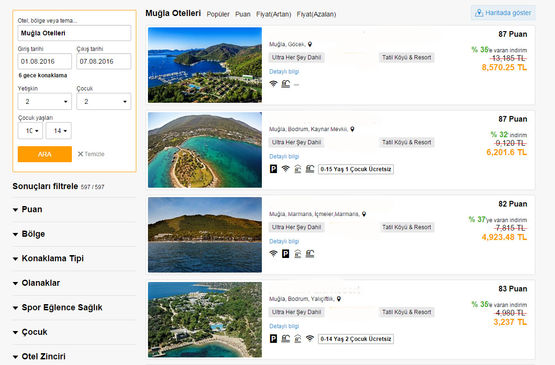Open the Marmaris hotel photo thumbnail
555x365 pixels.
pyautogui.click(x=205, y=235)
